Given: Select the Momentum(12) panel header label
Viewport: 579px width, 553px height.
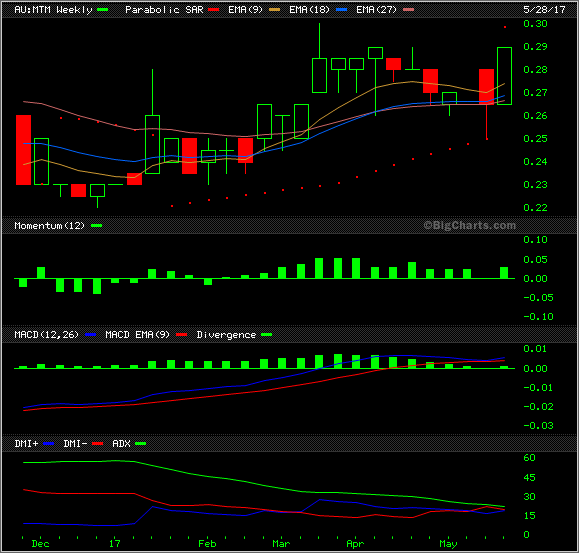Looking at the screenshot, I should (x=49, y=226).
